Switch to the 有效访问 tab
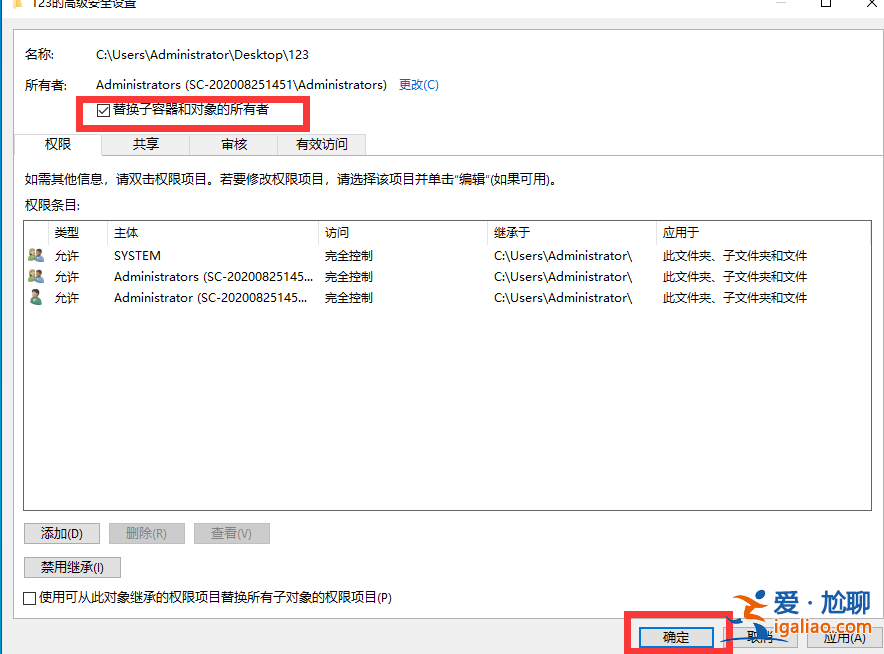This screenshot has height=654, width=884. click(x=322, y=144)
